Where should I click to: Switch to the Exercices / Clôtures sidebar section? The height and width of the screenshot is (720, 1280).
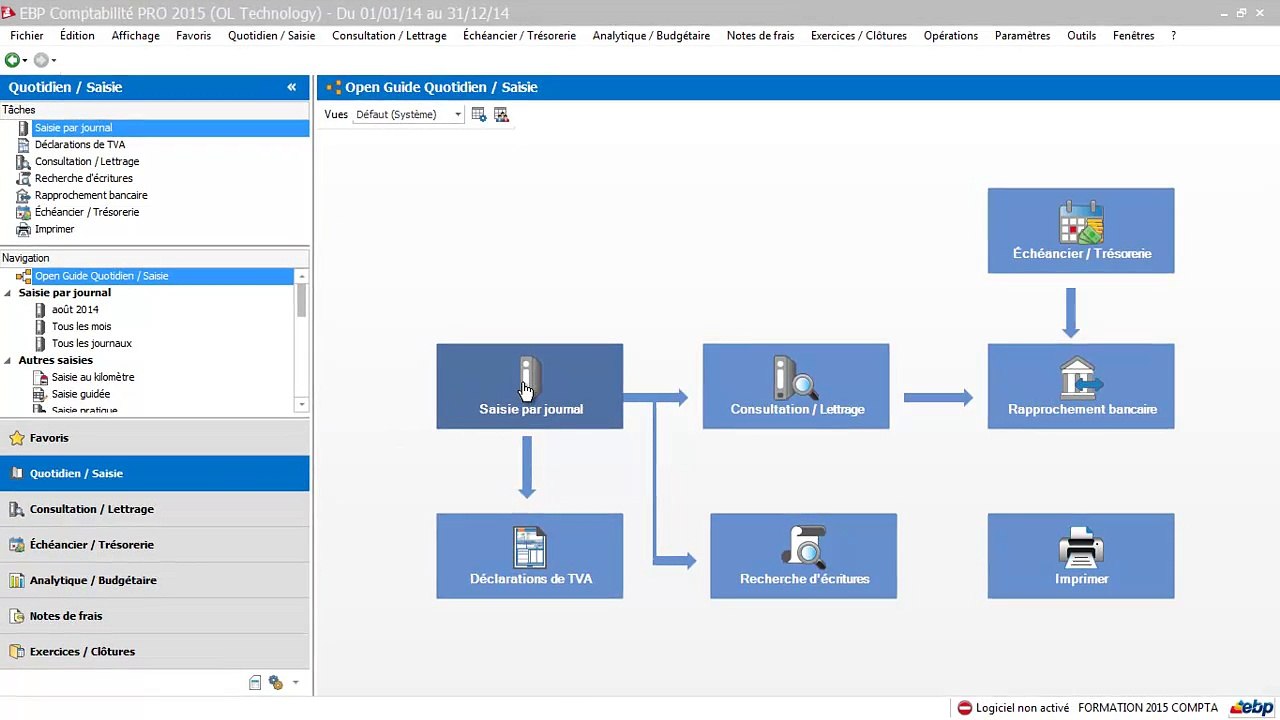[155, 652]
